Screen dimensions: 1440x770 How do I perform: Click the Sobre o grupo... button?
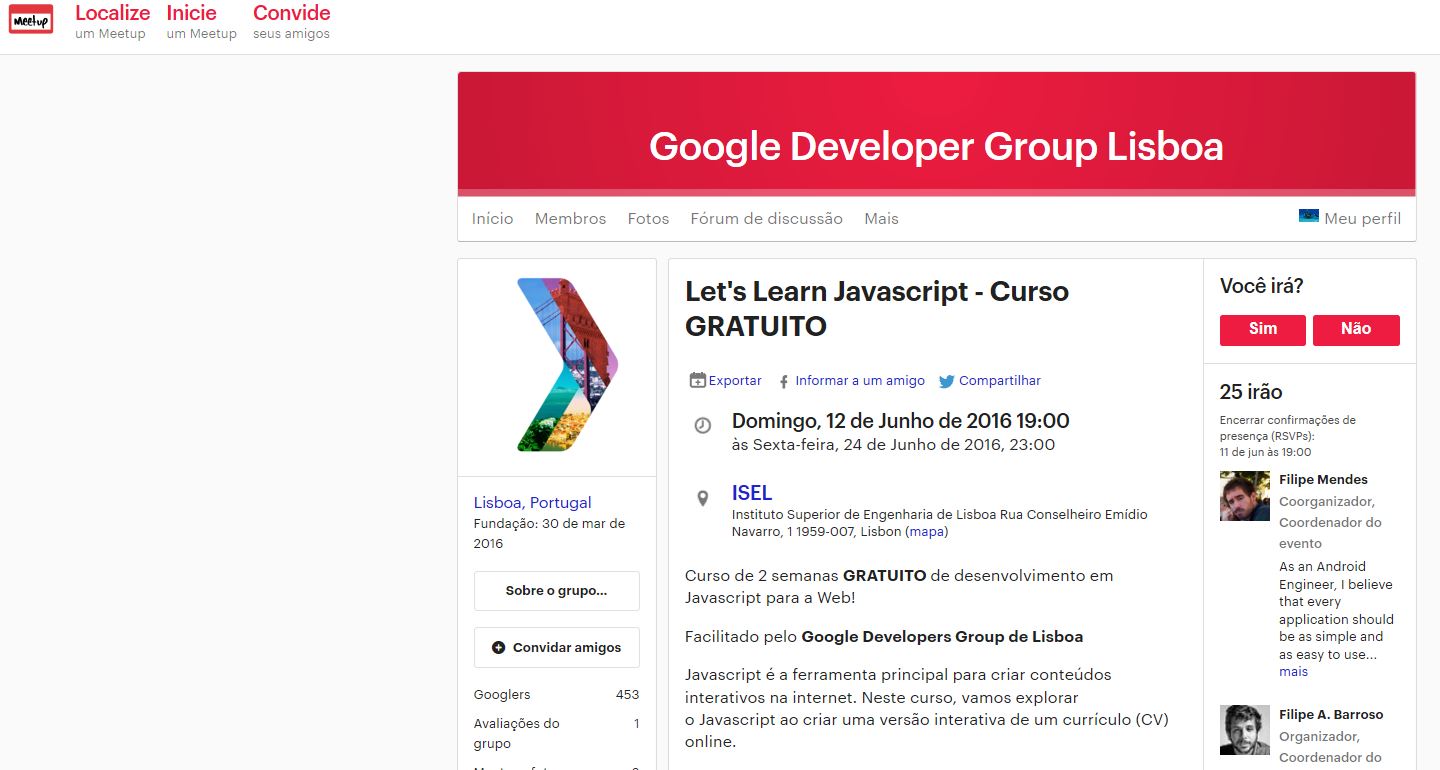click(x=556, y=591)
